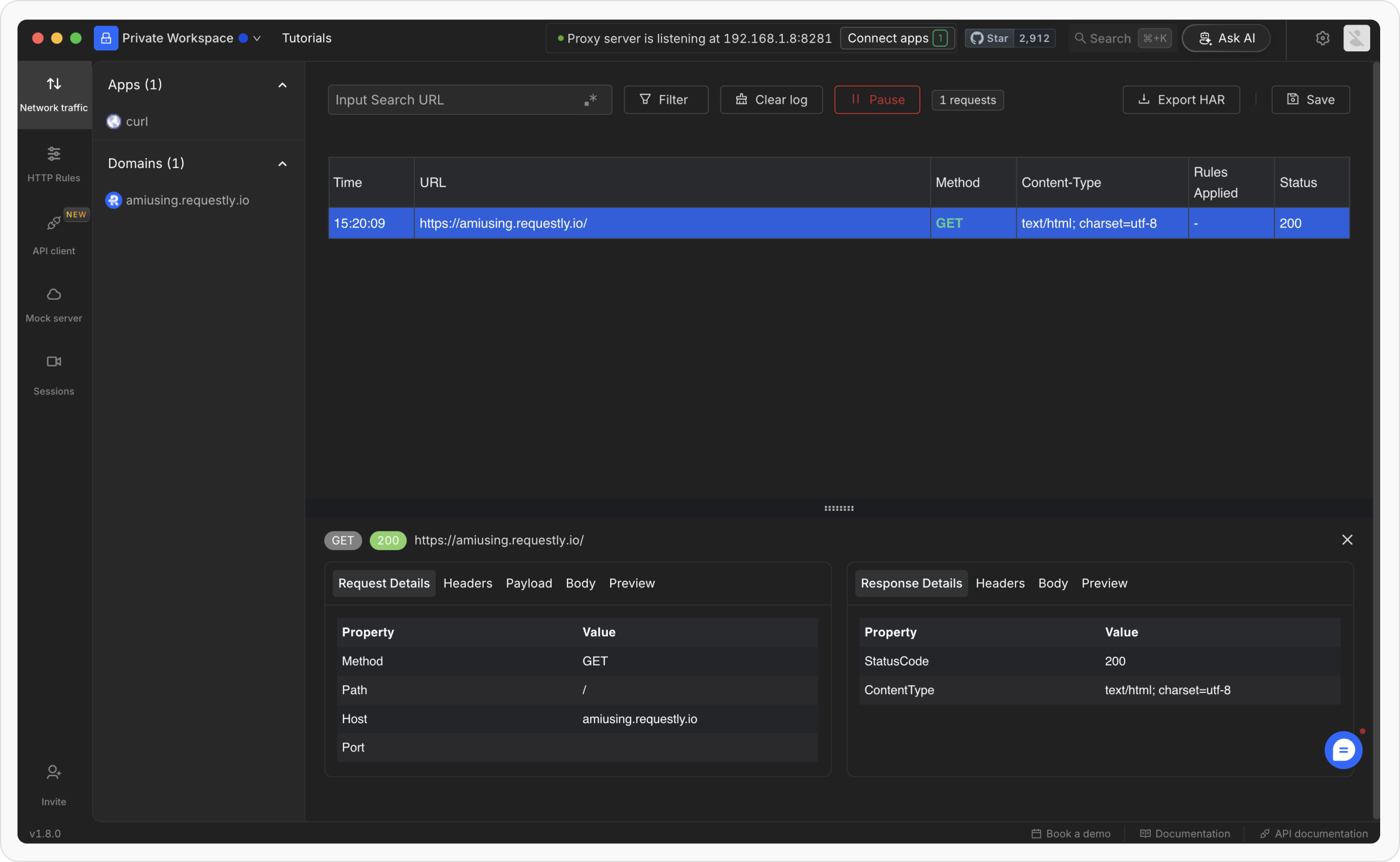Switch to the request Payload tab

click(528, 583)
